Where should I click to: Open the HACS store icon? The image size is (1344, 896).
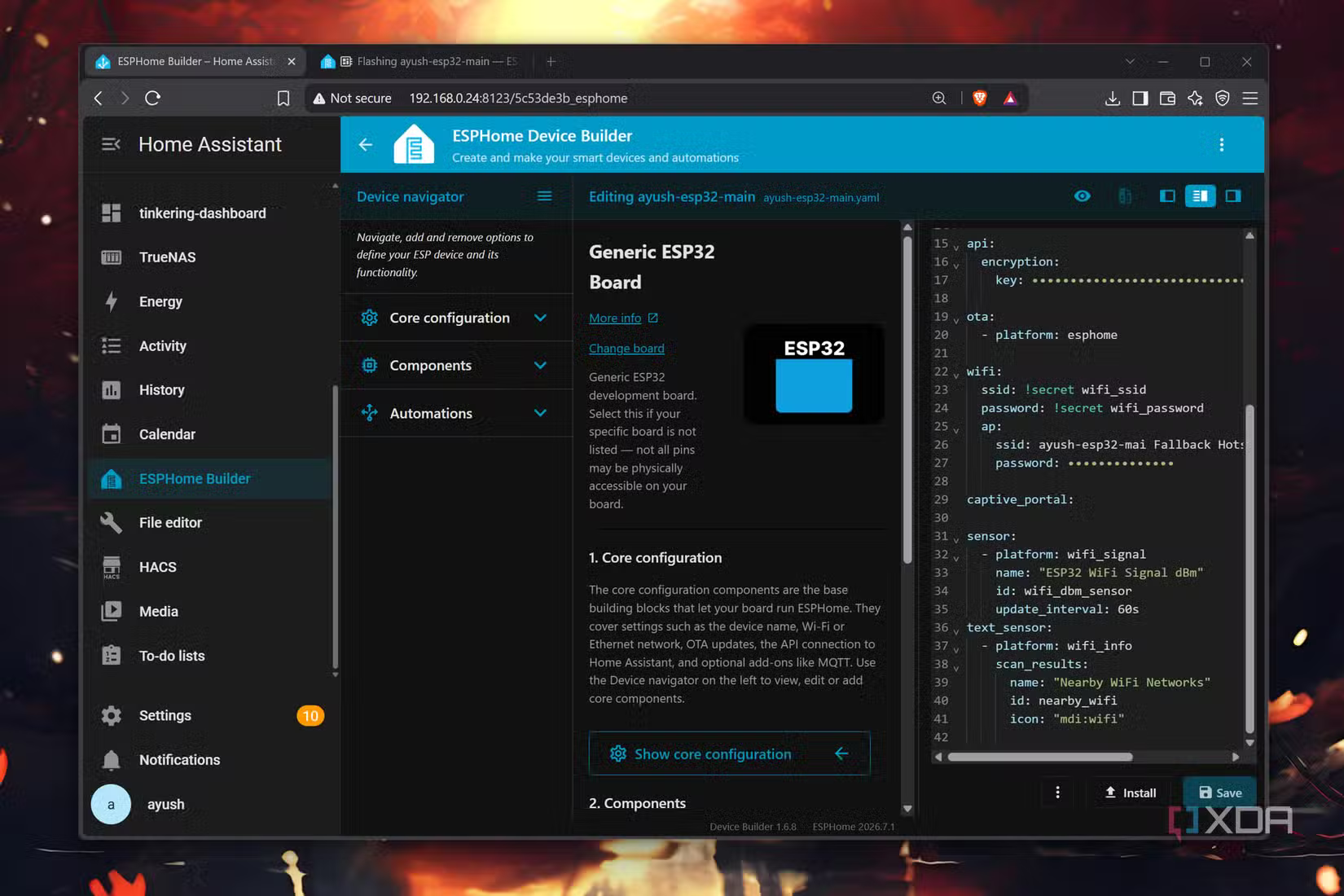click(111, 567)
